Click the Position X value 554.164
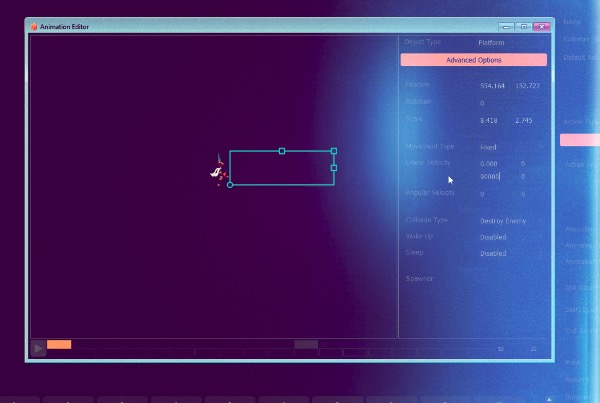 490,86
